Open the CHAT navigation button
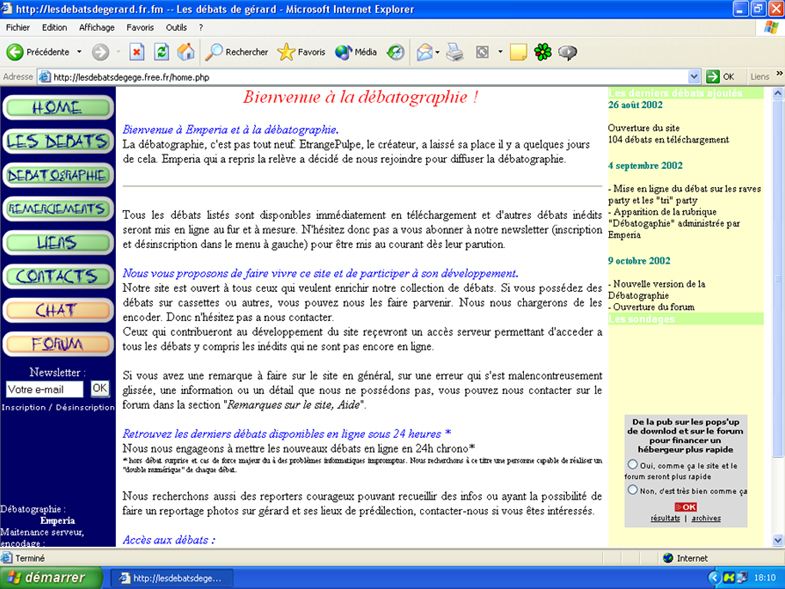Image resolution: width=785 pixels, height=589 pixels. coord(58,310)
